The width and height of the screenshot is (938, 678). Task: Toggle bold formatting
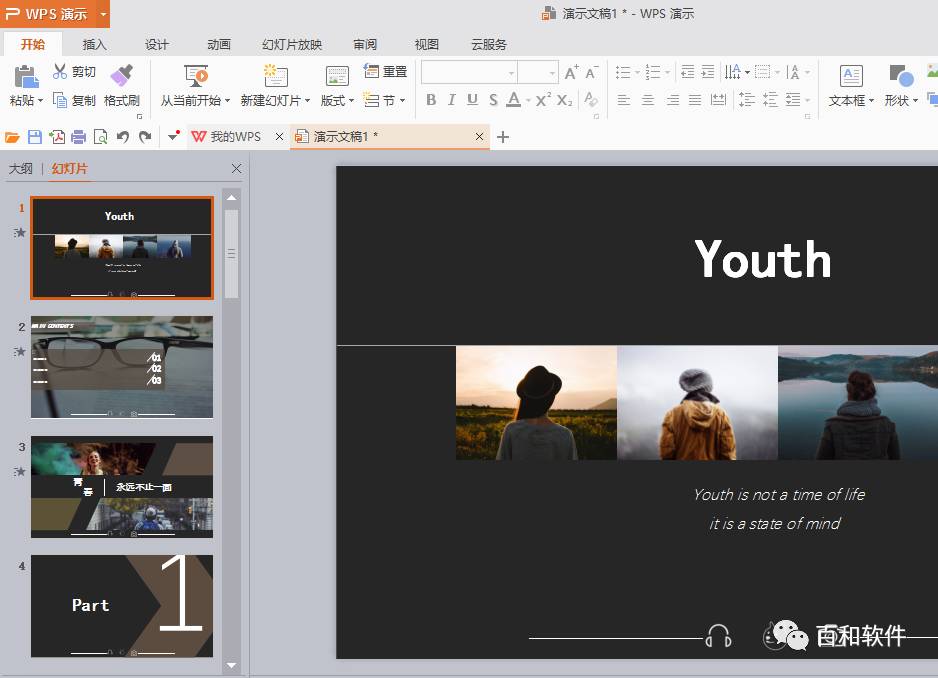(431, 100)
